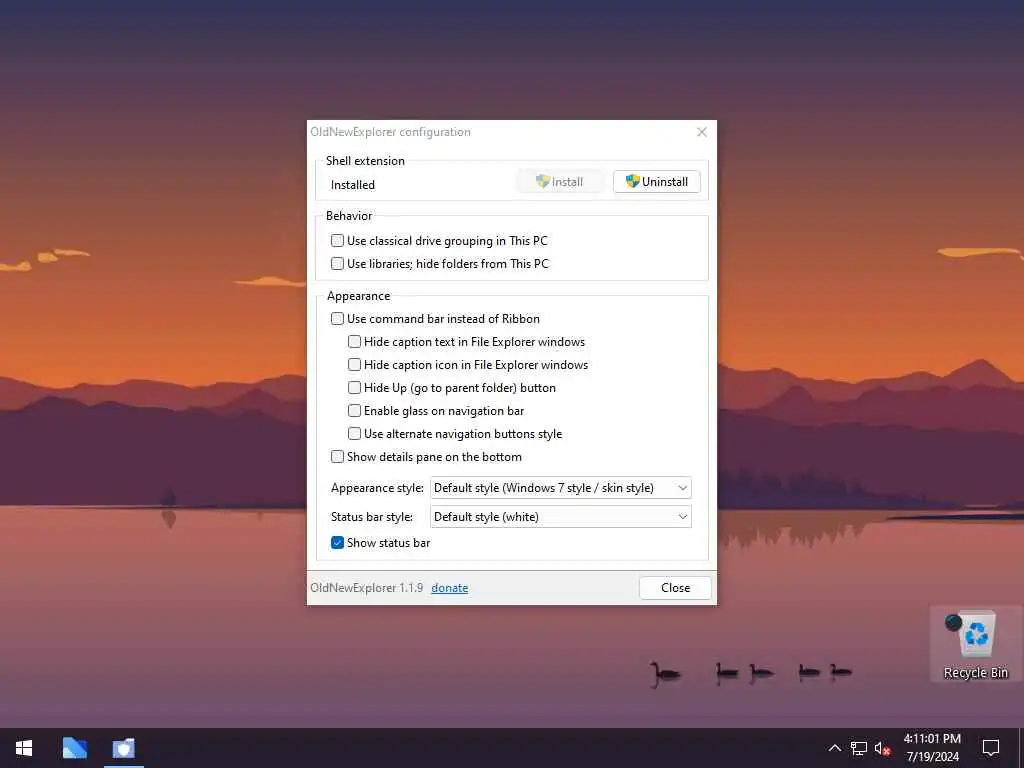Open network status tray icon
Image resolution: width=1024 pixels, height=768 pixels.
[x=859, y=748]
